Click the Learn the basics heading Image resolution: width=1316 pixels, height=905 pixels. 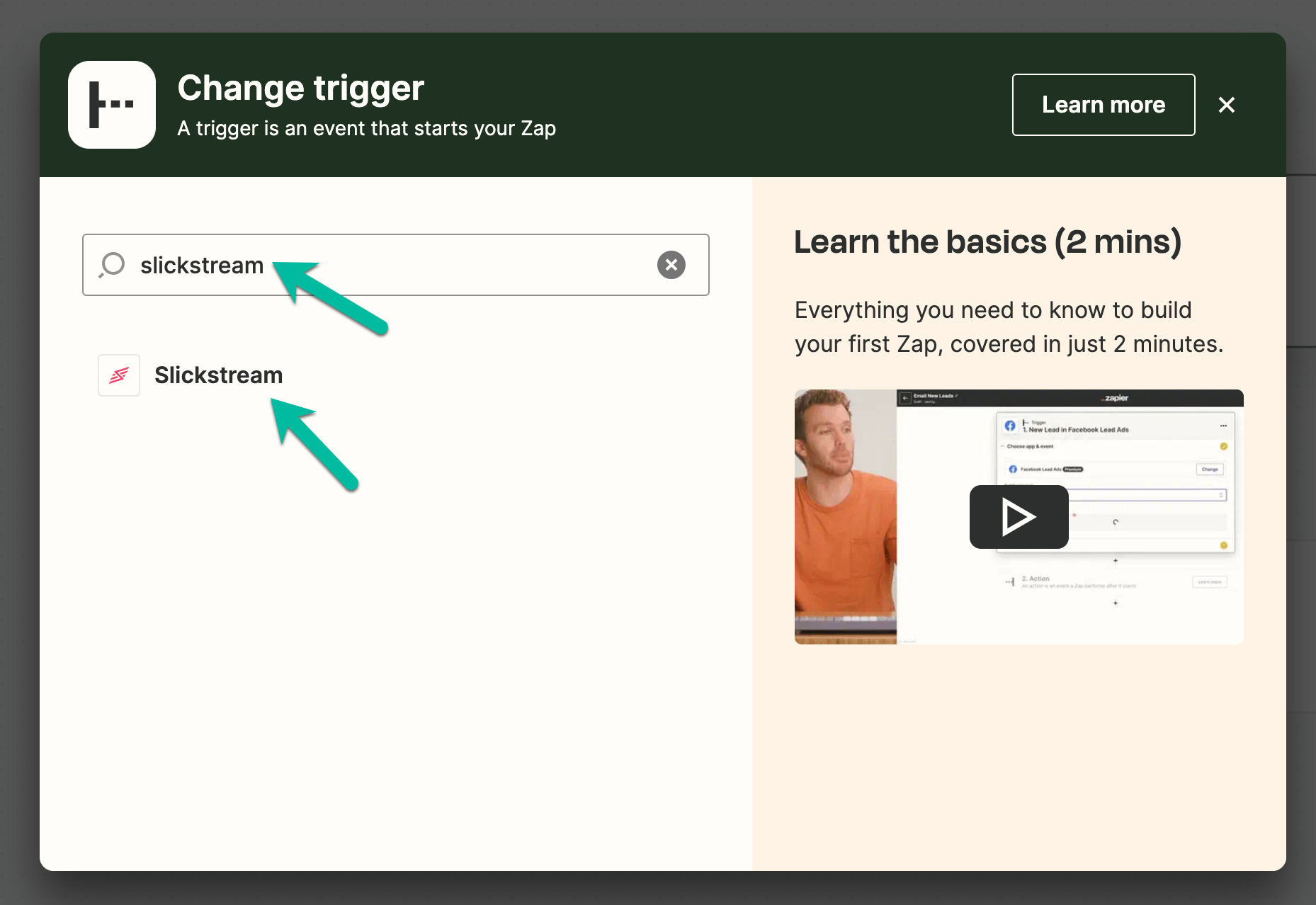(987, 242)
